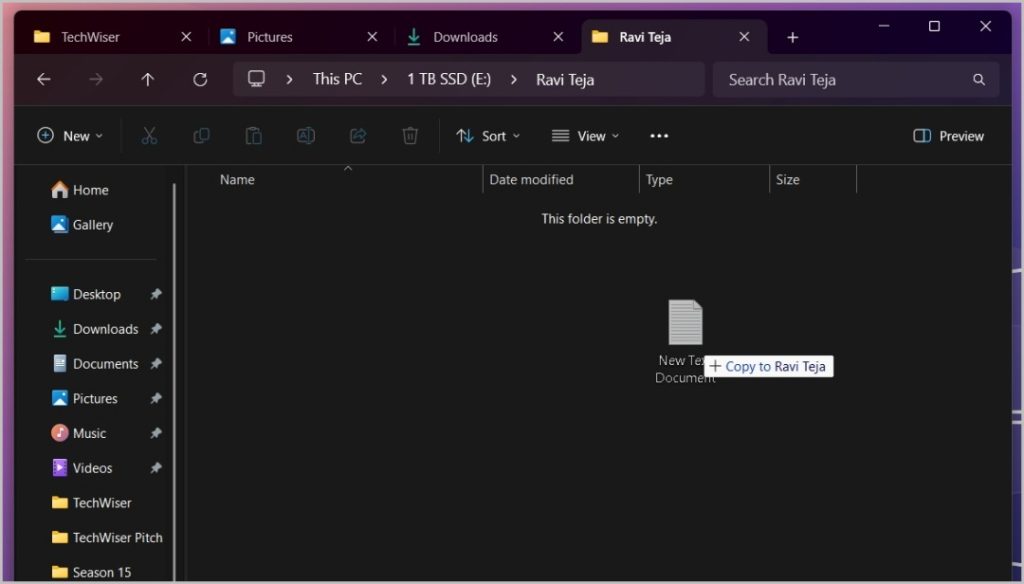Close the Downloads tab
This screenshot has width=1024, height=584.
[x=558, y=37]
